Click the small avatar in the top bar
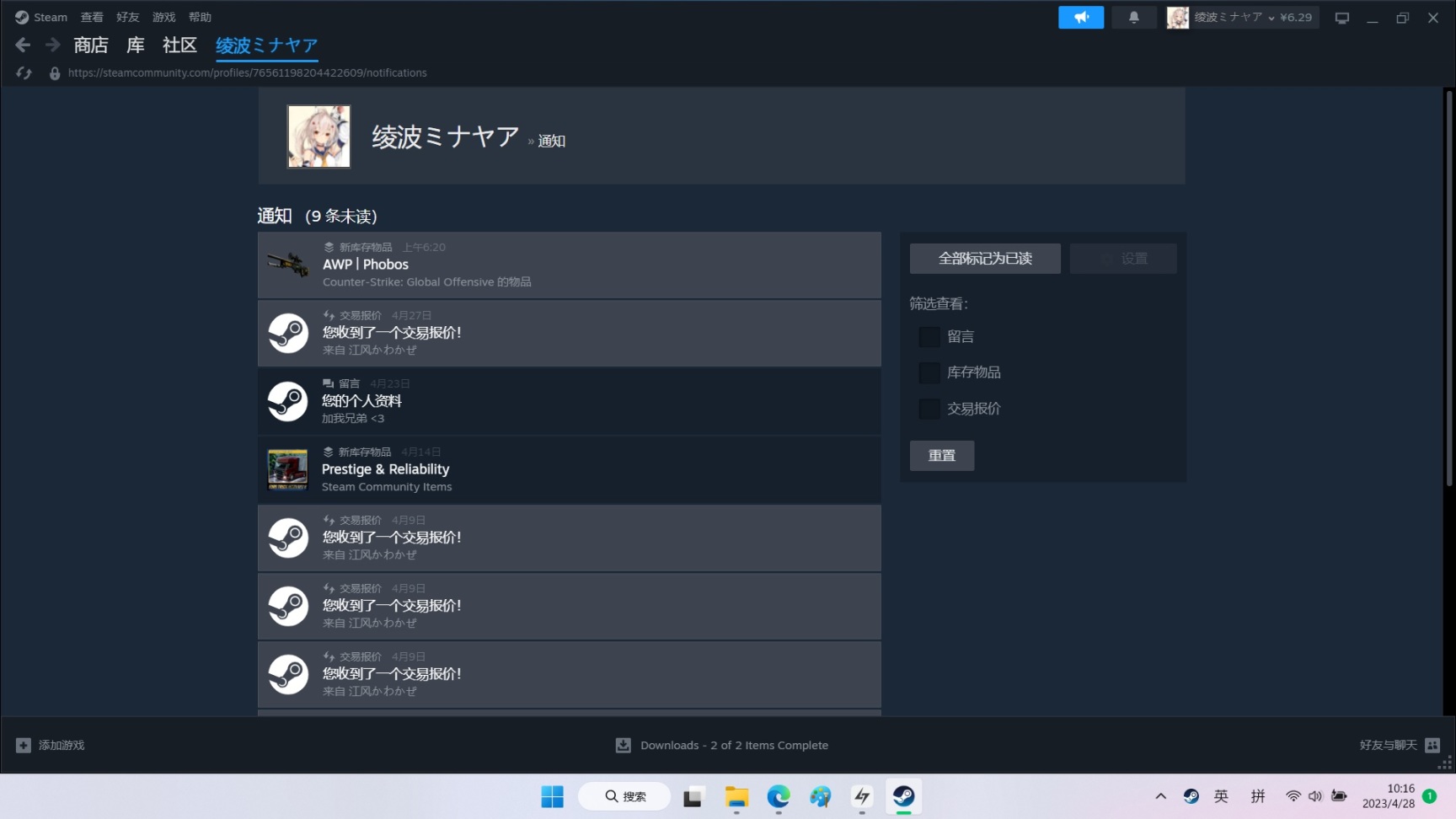This screenshot has width=1456, height=819. 1178,18
